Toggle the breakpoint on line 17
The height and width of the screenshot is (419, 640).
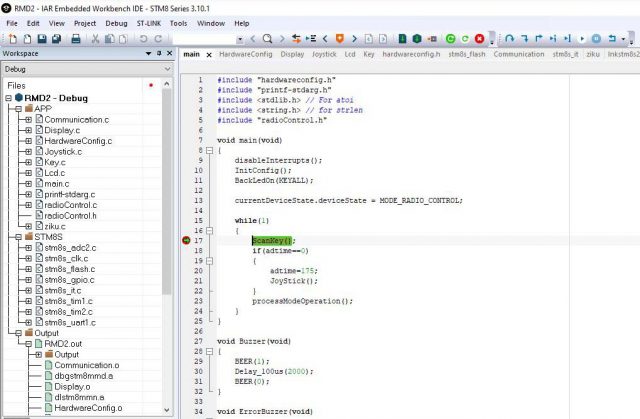(x=186, y=241)
